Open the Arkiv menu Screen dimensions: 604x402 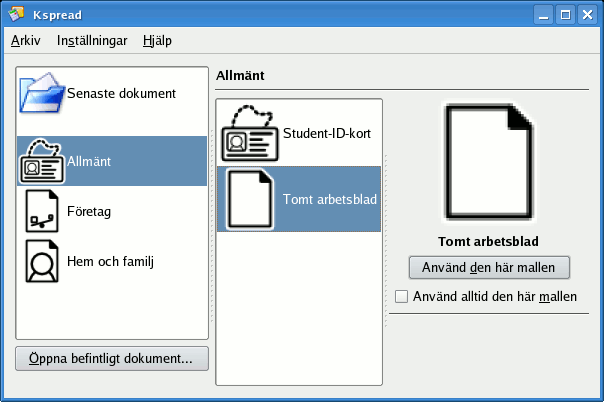(x=26, y=41)
